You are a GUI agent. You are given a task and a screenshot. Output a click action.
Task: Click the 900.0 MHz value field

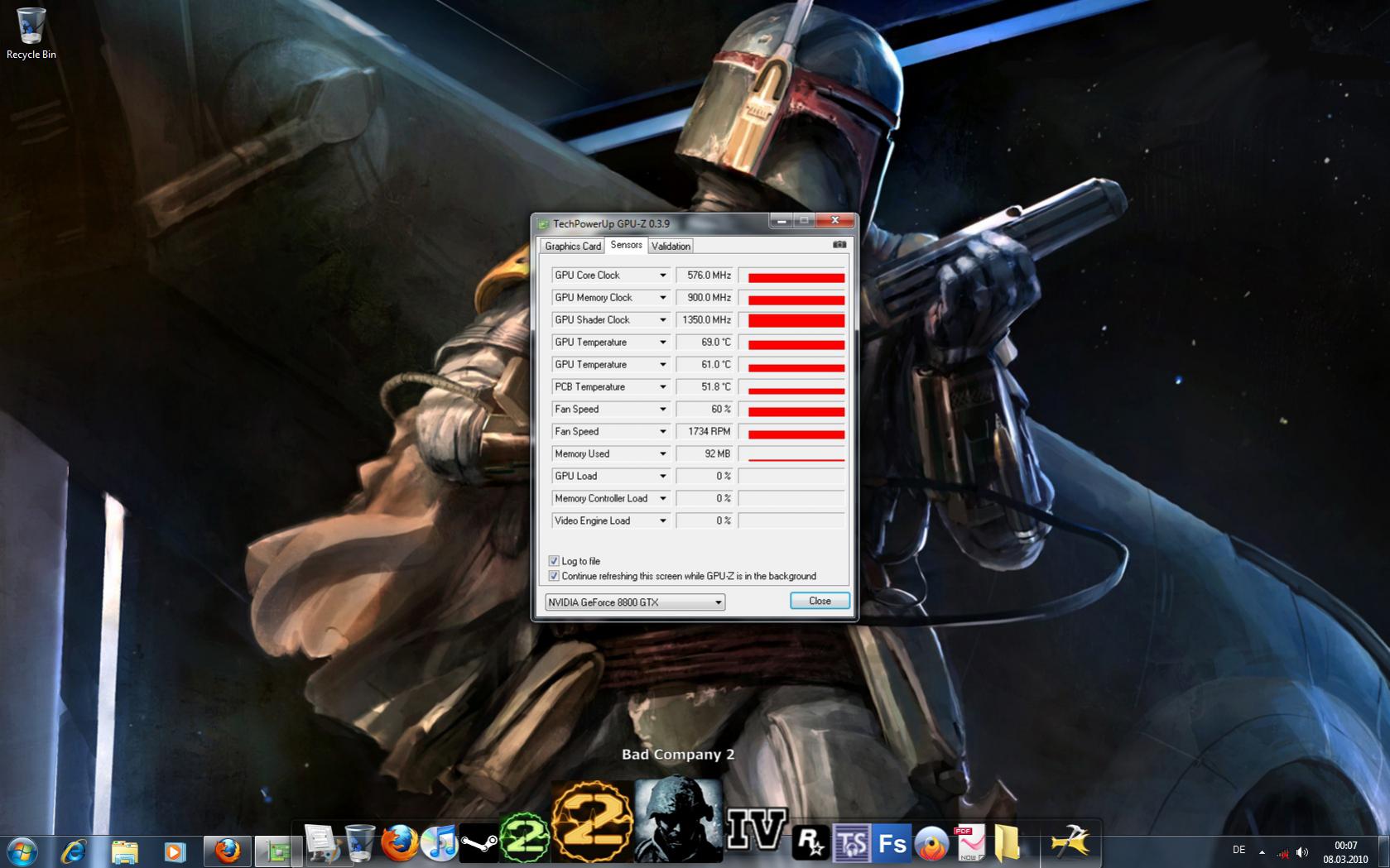pos(705,298)
